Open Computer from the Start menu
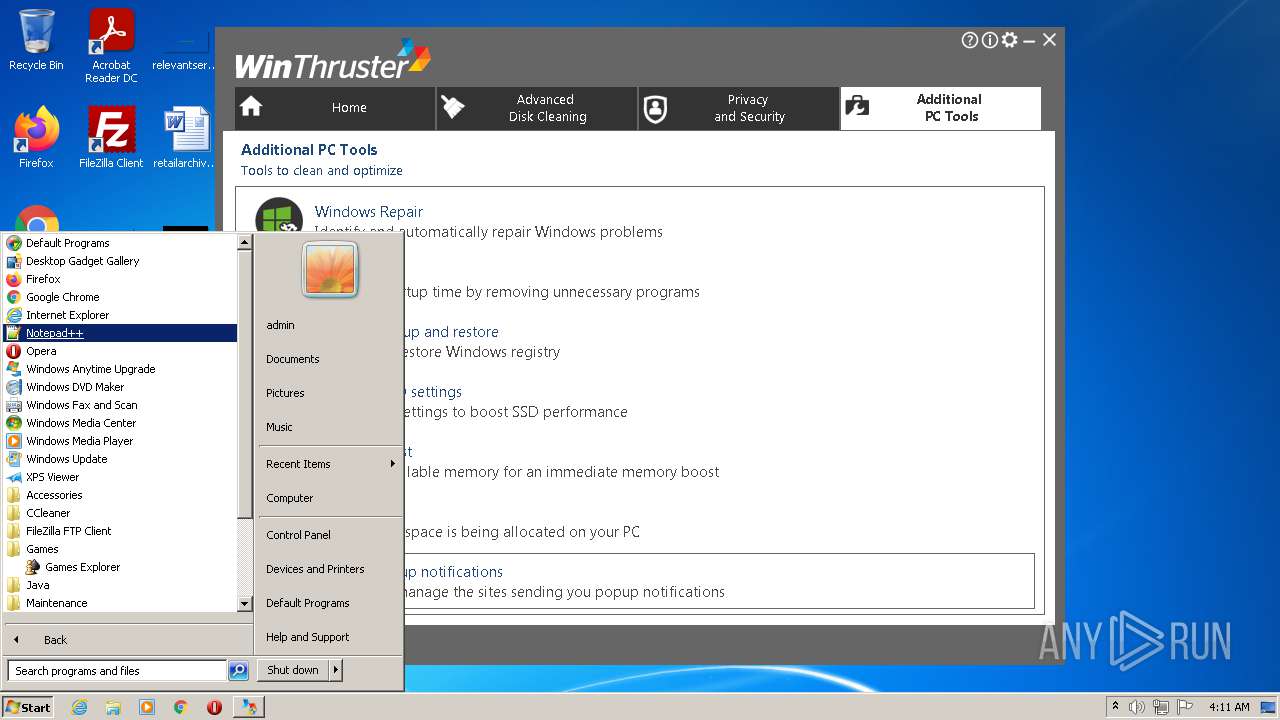Viewport: 1280px width, 720px height. pyautogui.click(x=289, y=498)
